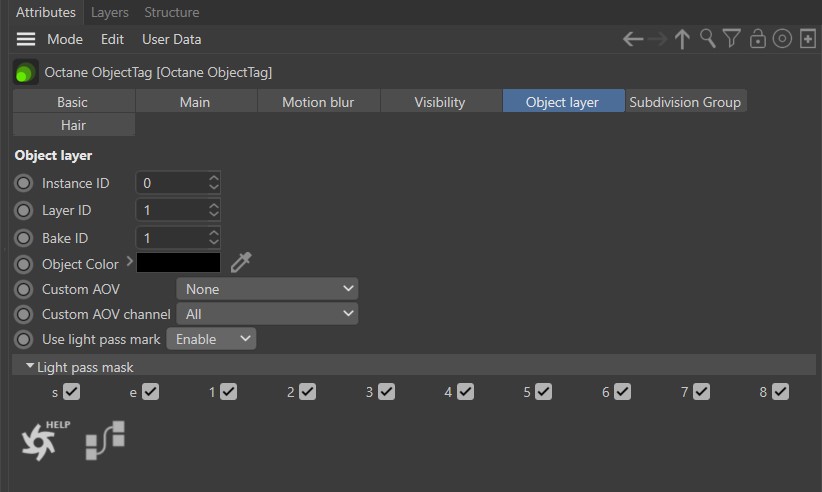822x492 pixels.
Task: Switch to the Main tab
Action: (x=196, y=101)
